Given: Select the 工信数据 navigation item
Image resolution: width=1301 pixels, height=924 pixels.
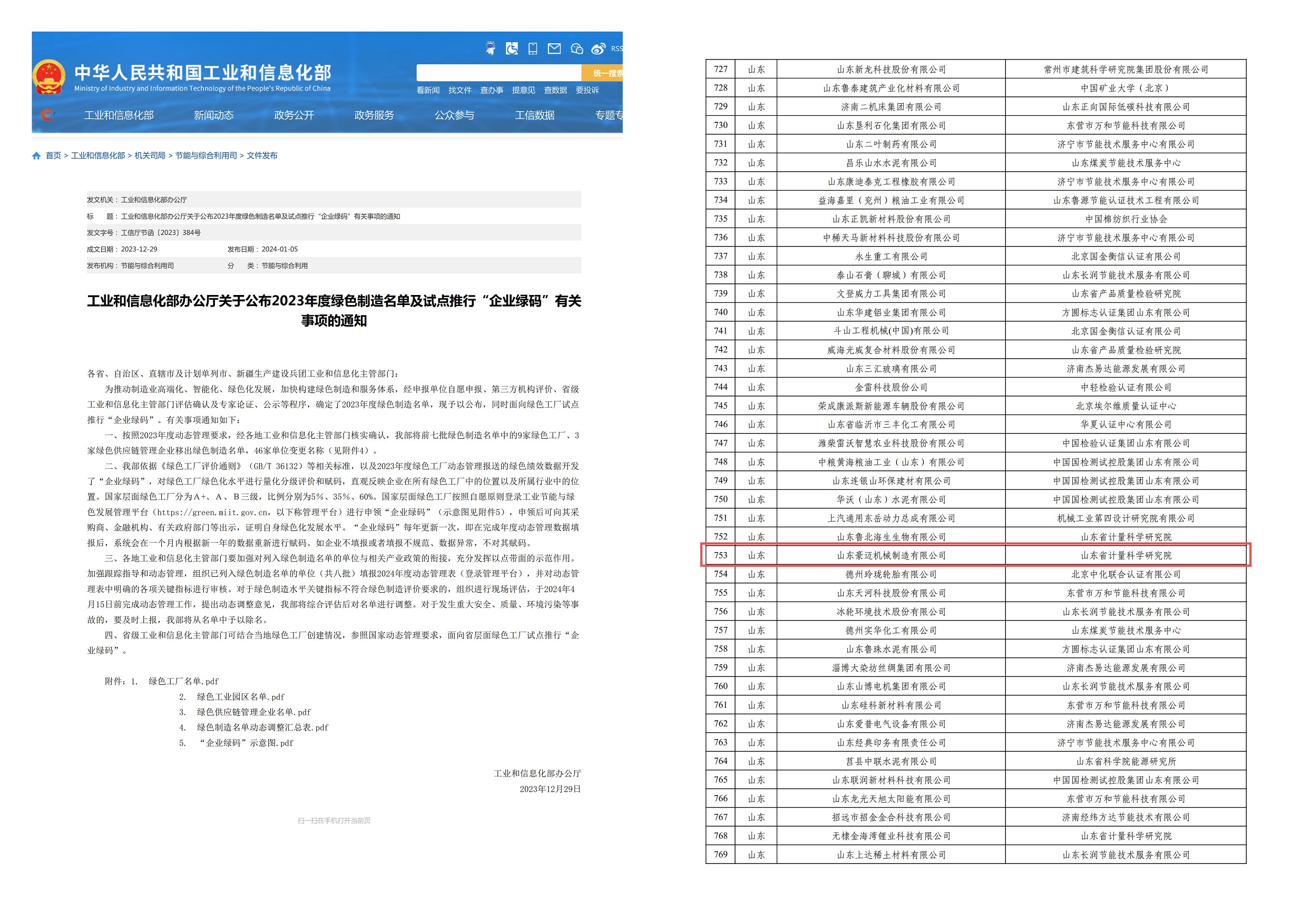Looking at the screenshot, I should (x=534, y=115).
